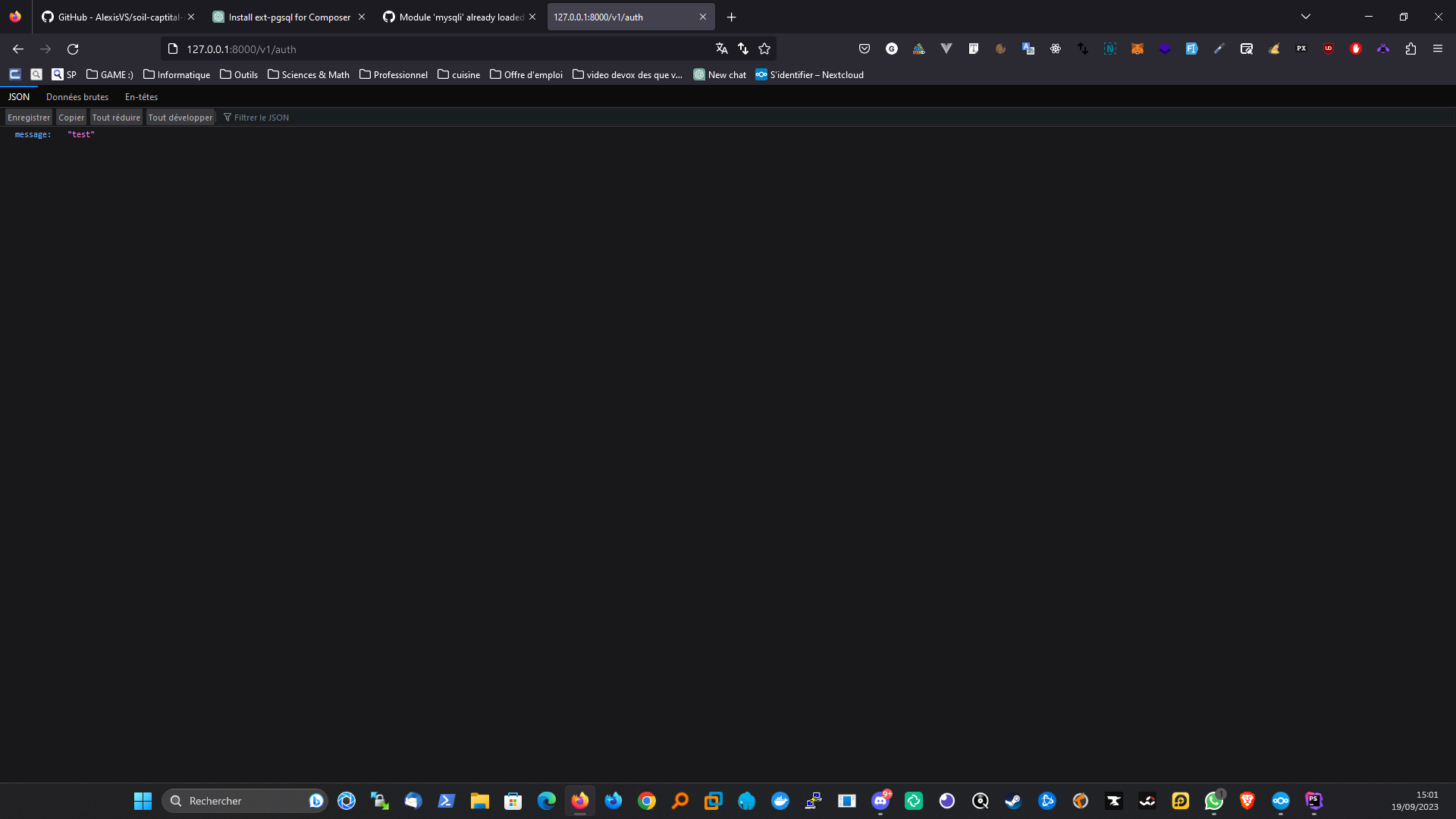
Task: Click the Copier button
Action: coord(71,118)
